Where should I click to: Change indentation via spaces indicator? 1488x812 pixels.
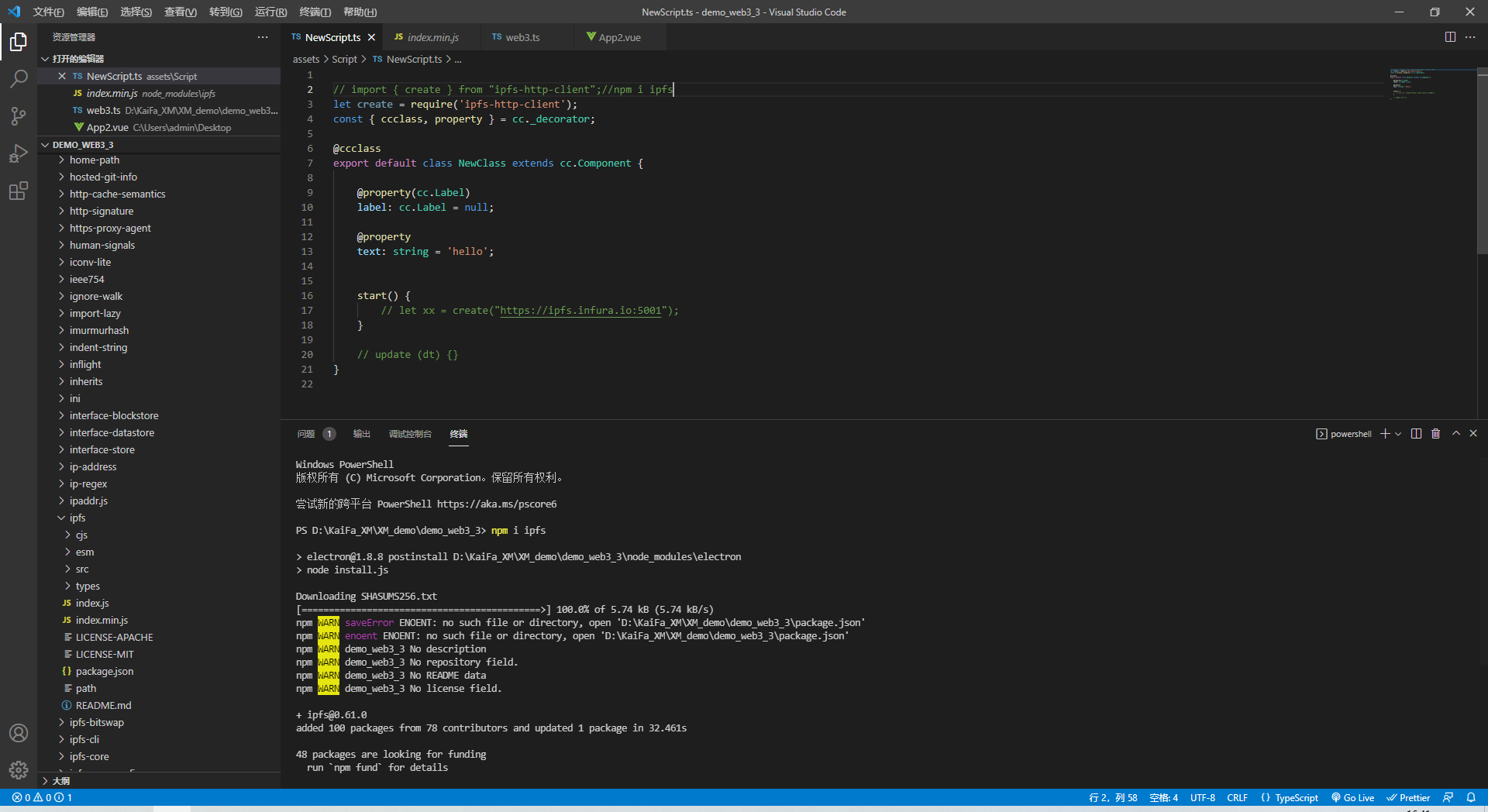[x=1163, y=797]
